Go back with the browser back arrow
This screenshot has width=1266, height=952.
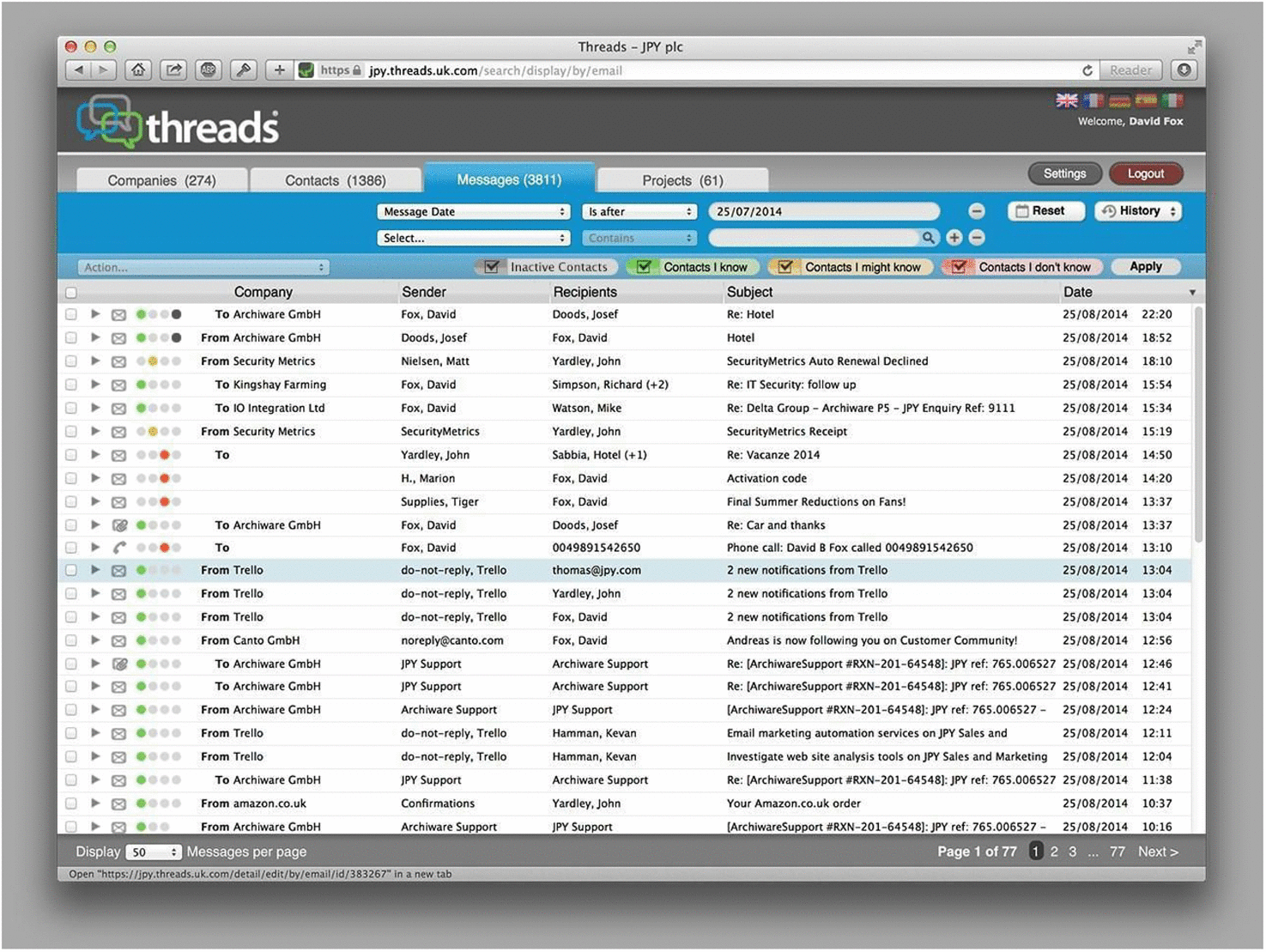[79, 70]
